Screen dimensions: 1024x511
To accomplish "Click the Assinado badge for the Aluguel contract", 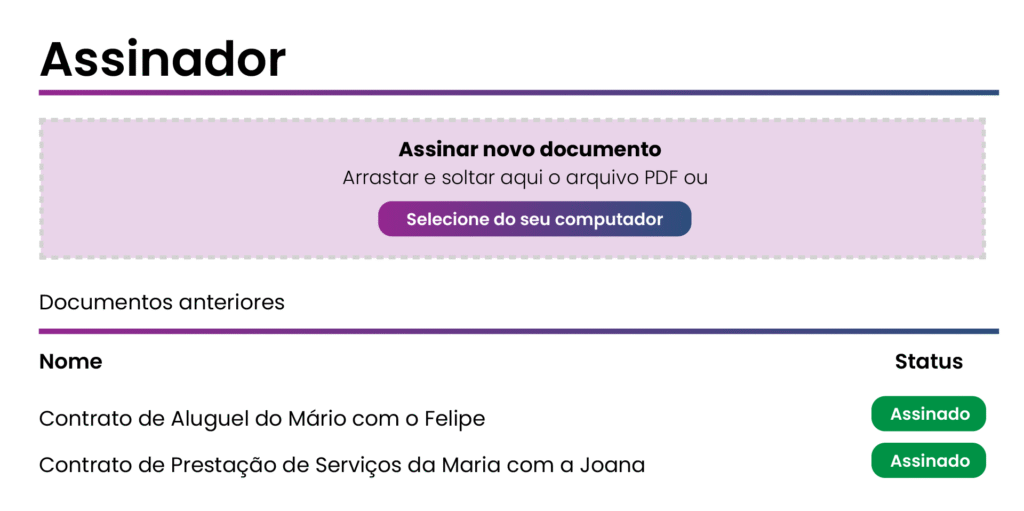I will click(929, 414).
